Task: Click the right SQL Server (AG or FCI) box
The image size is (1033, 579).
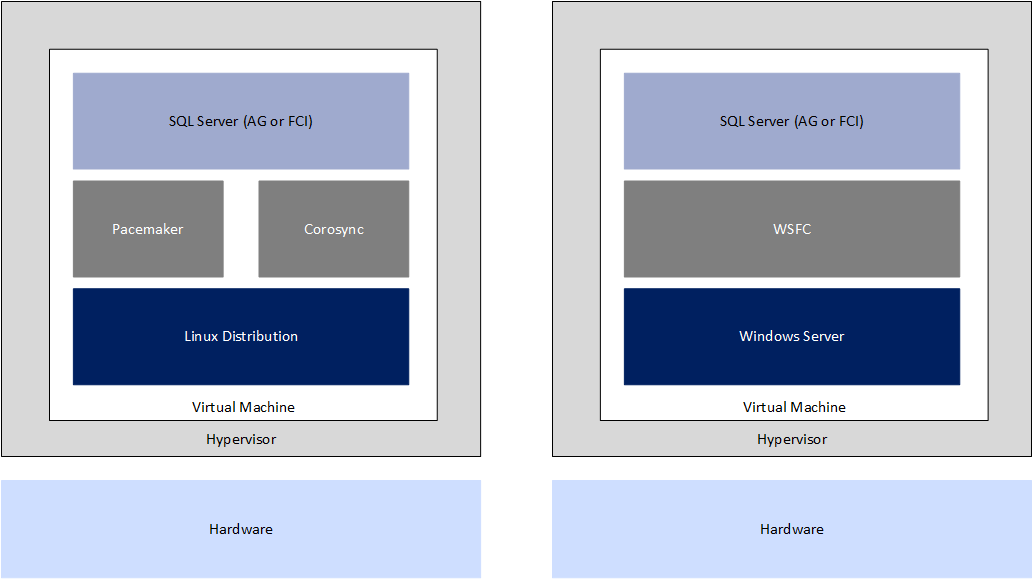Action: 792,120
